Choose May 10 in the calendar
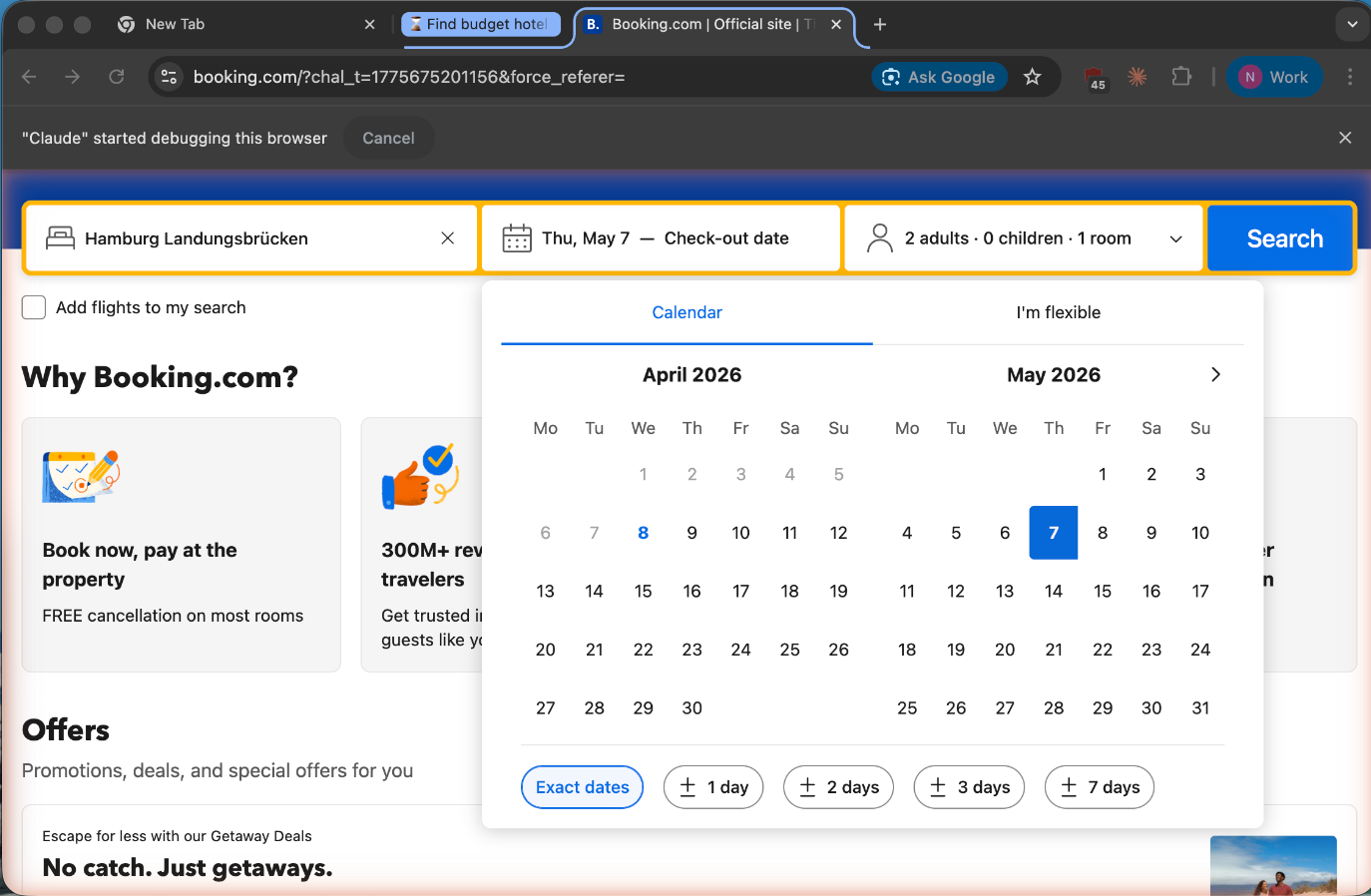The height and width of the screenshot is (896, 1371). point(1200,533)
